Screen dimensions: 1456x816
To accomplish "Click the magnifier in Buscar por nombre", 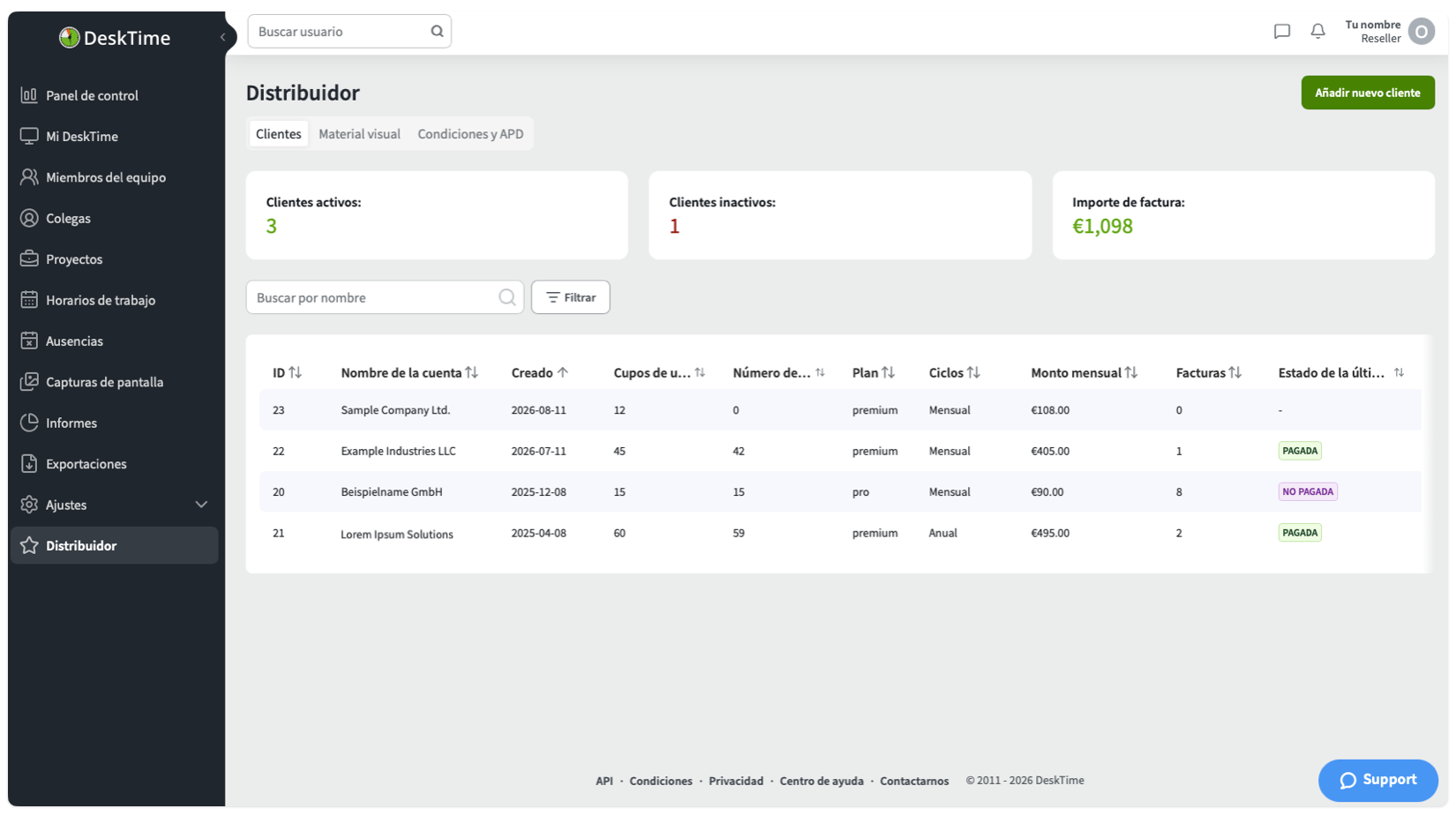I will (507, 297).
